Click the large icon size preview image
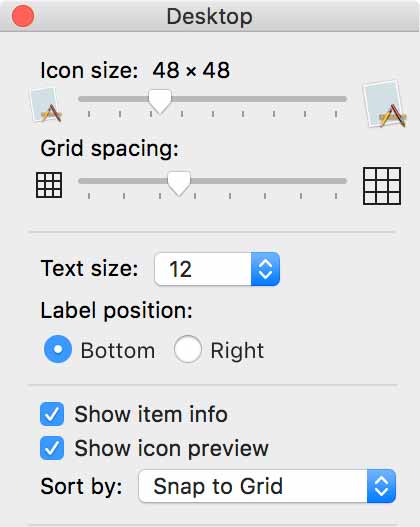Screen dimensions: 420x527 [384, 104]
